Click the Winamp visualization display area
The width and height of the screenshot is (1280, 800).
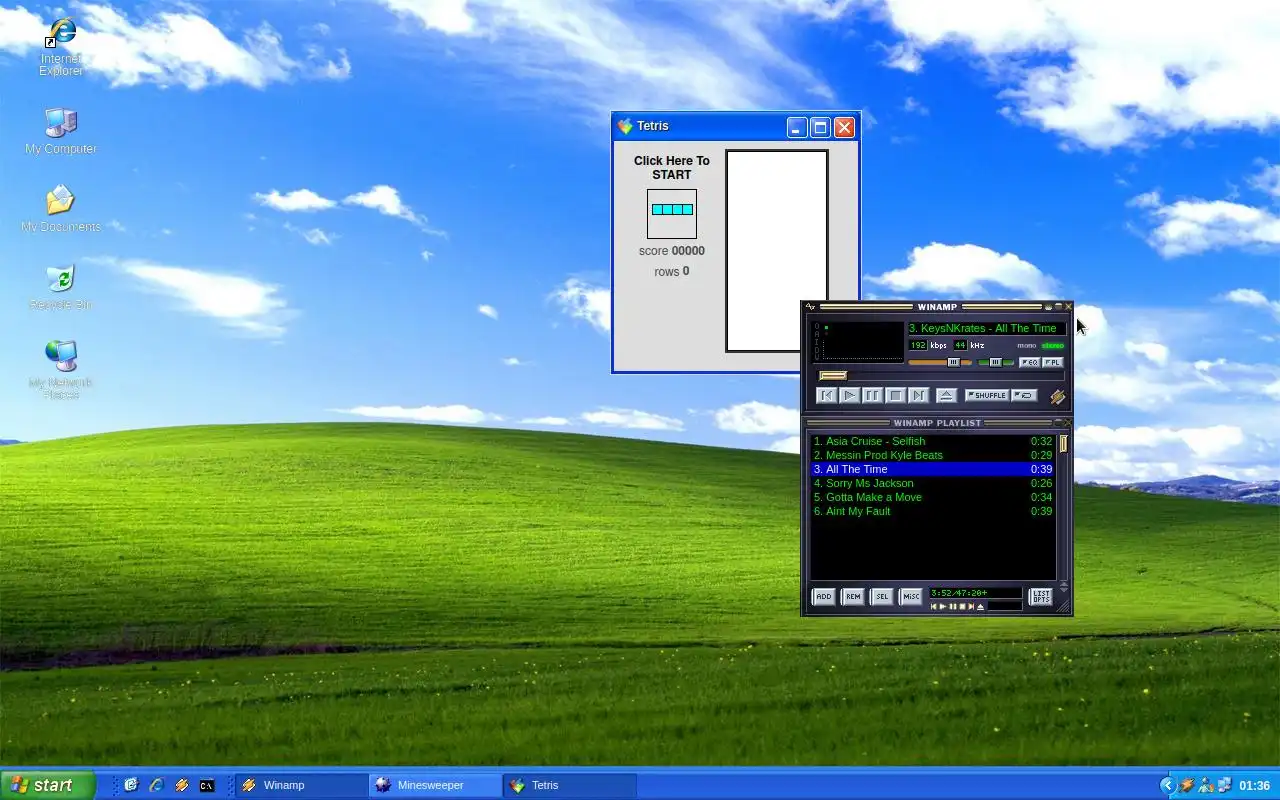(858, 341)
